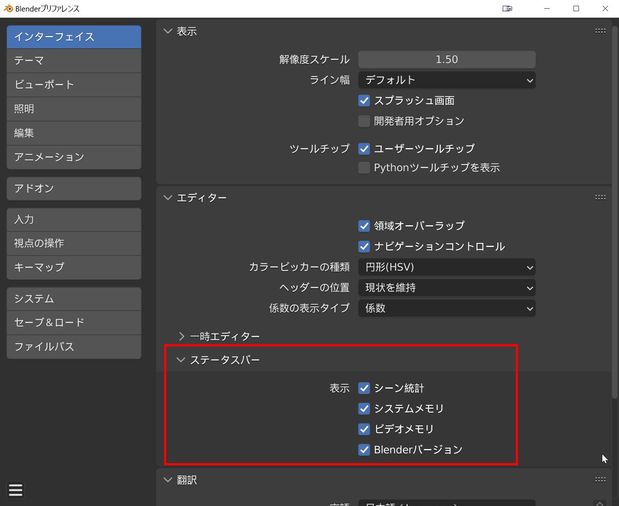Viewport: 619px width, 506px height.
Task: Open the hamburger save-preferences menu
Action: click(16, 490)
